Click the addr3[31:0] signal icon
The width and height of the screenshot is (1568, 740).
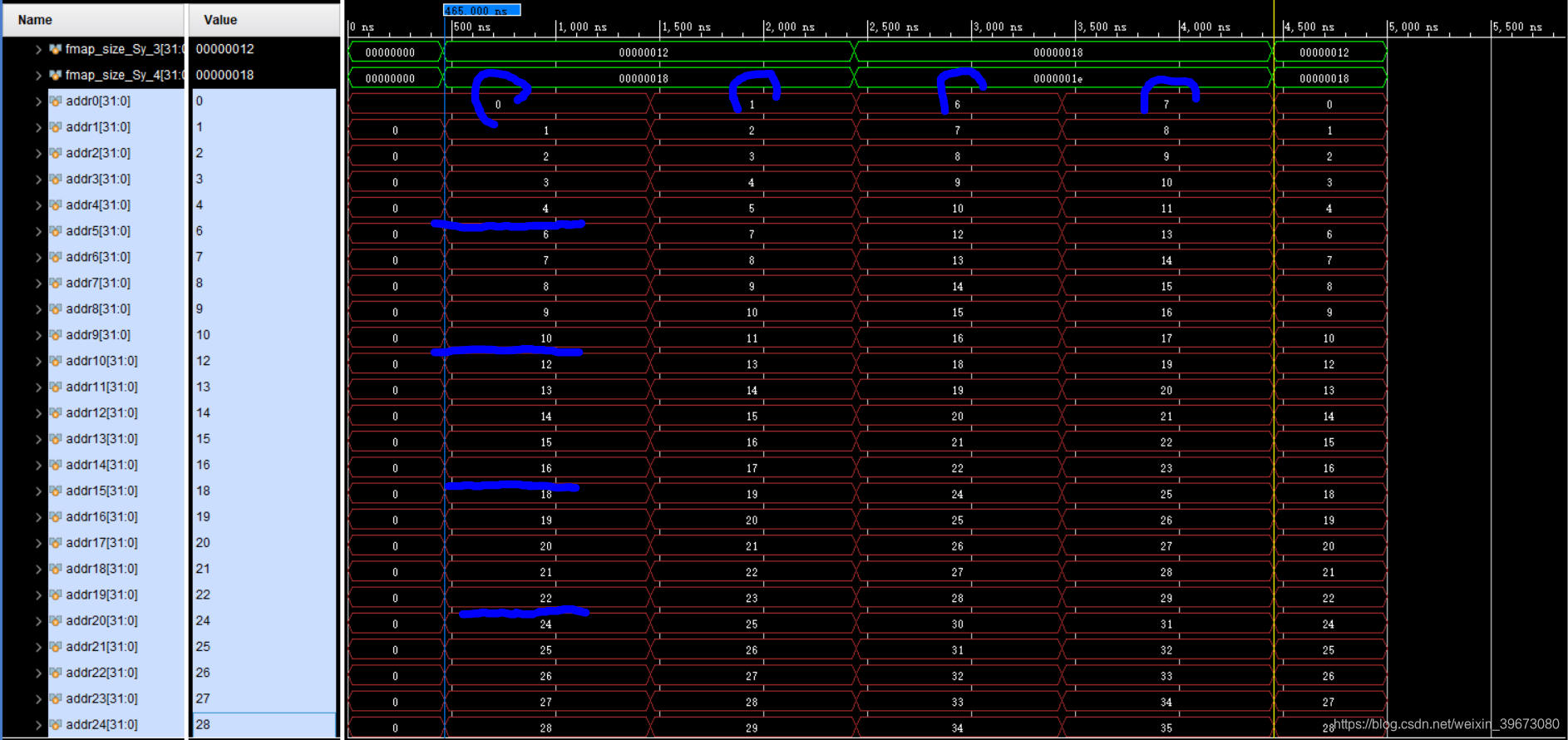(56, 180)
